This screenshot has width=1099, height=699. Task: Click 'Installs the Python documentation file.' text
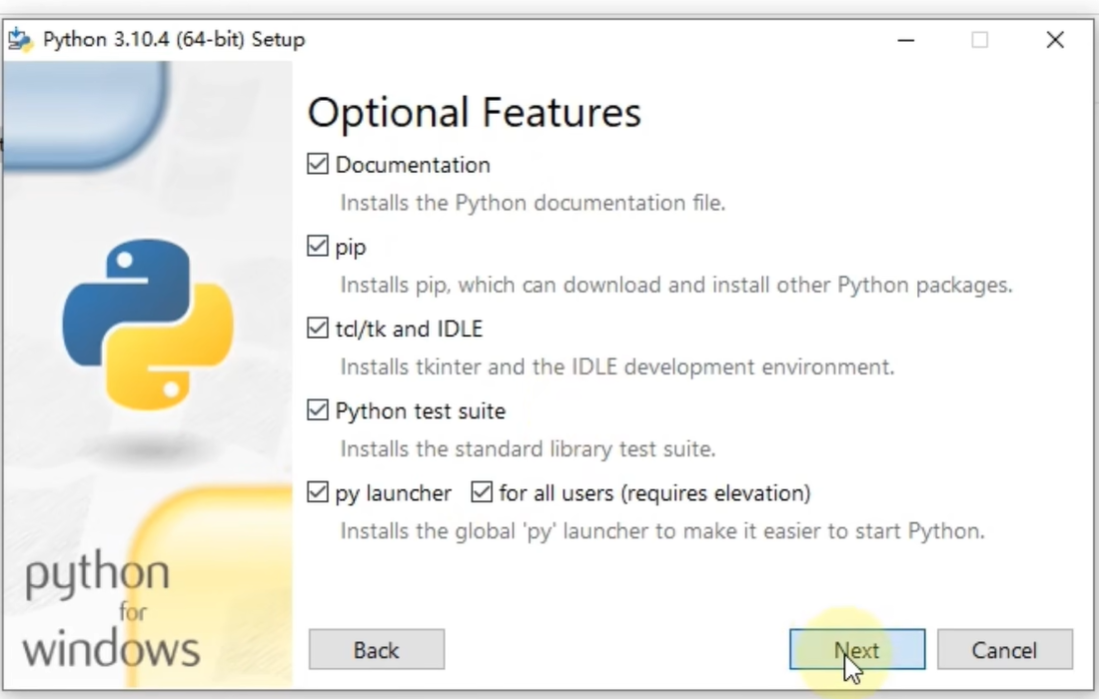click(x=533, y=203)
